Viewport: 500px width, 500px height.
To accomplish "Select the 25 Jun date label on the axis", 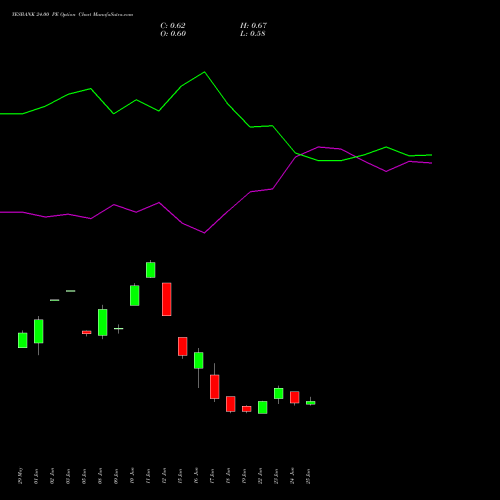I will tap(309, 476).
